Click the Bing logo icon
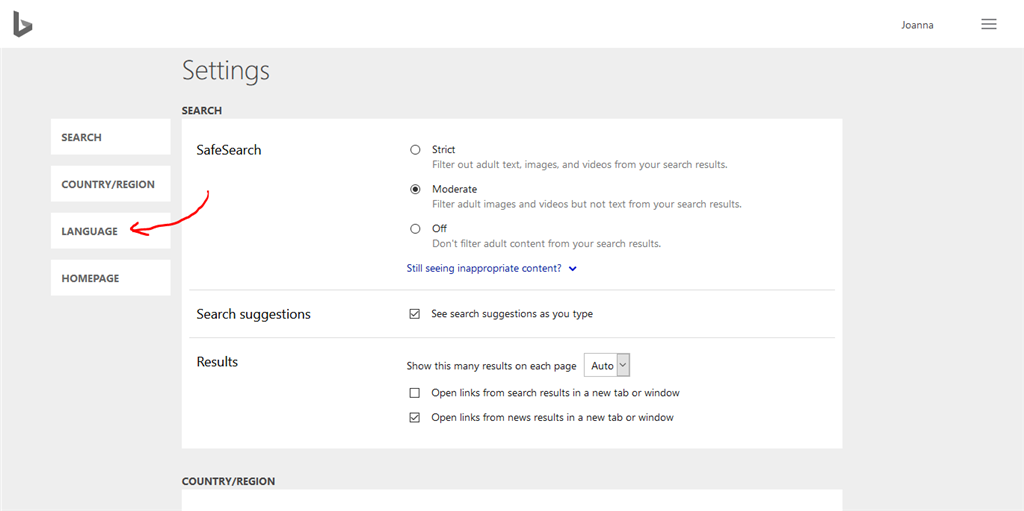 coord(22,24)
